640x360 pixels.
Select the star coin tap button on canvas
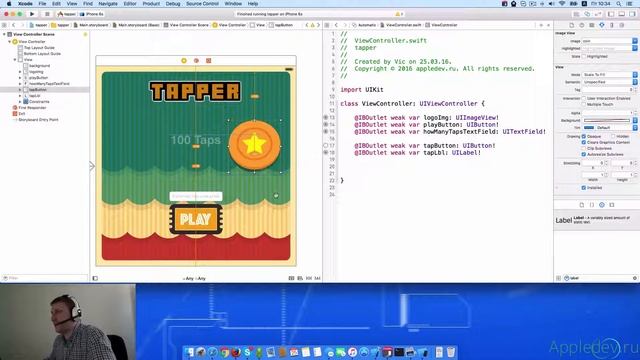(x=254, y=146)
